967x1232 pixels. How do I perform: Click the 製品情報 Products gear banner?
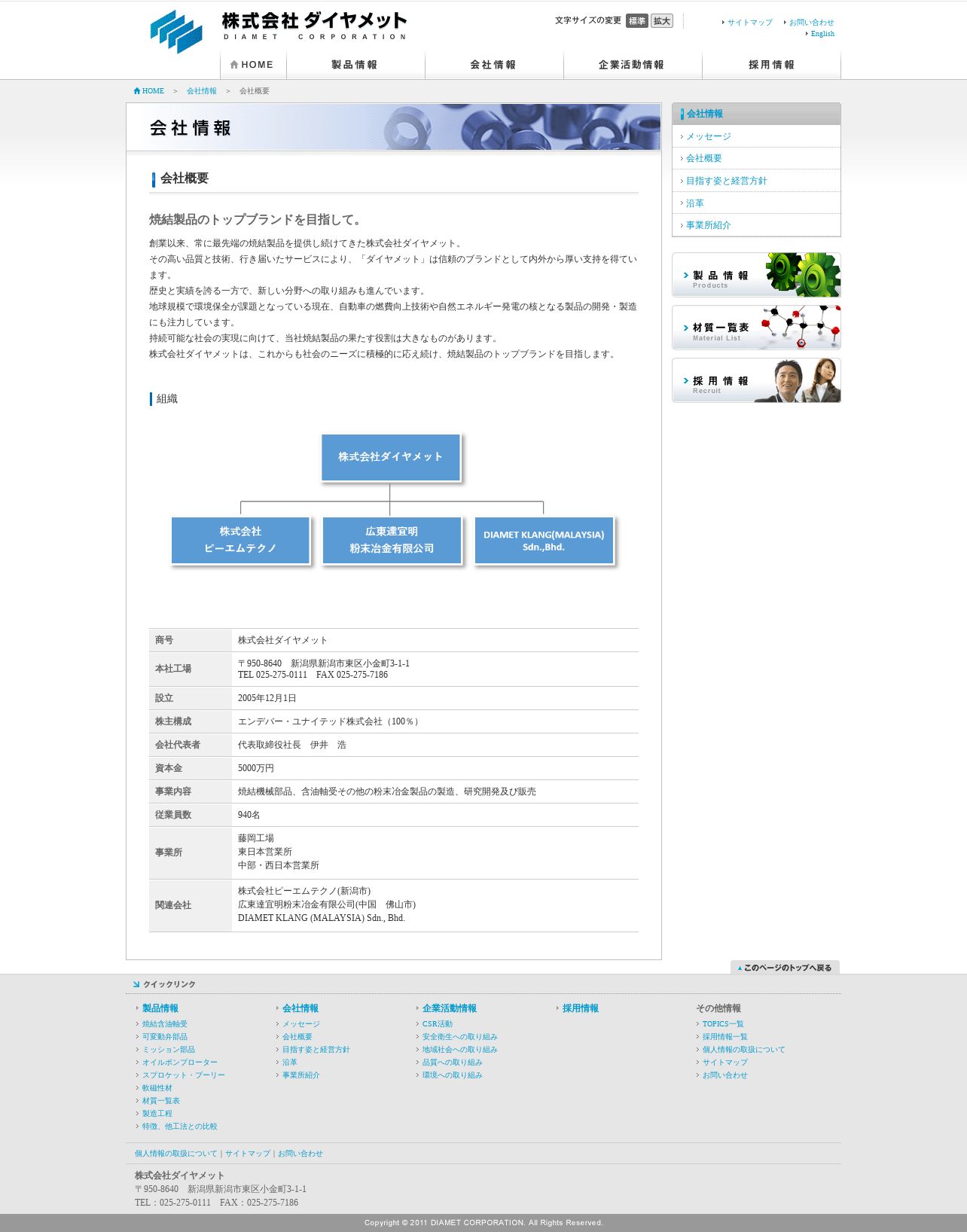click(756, 275)
